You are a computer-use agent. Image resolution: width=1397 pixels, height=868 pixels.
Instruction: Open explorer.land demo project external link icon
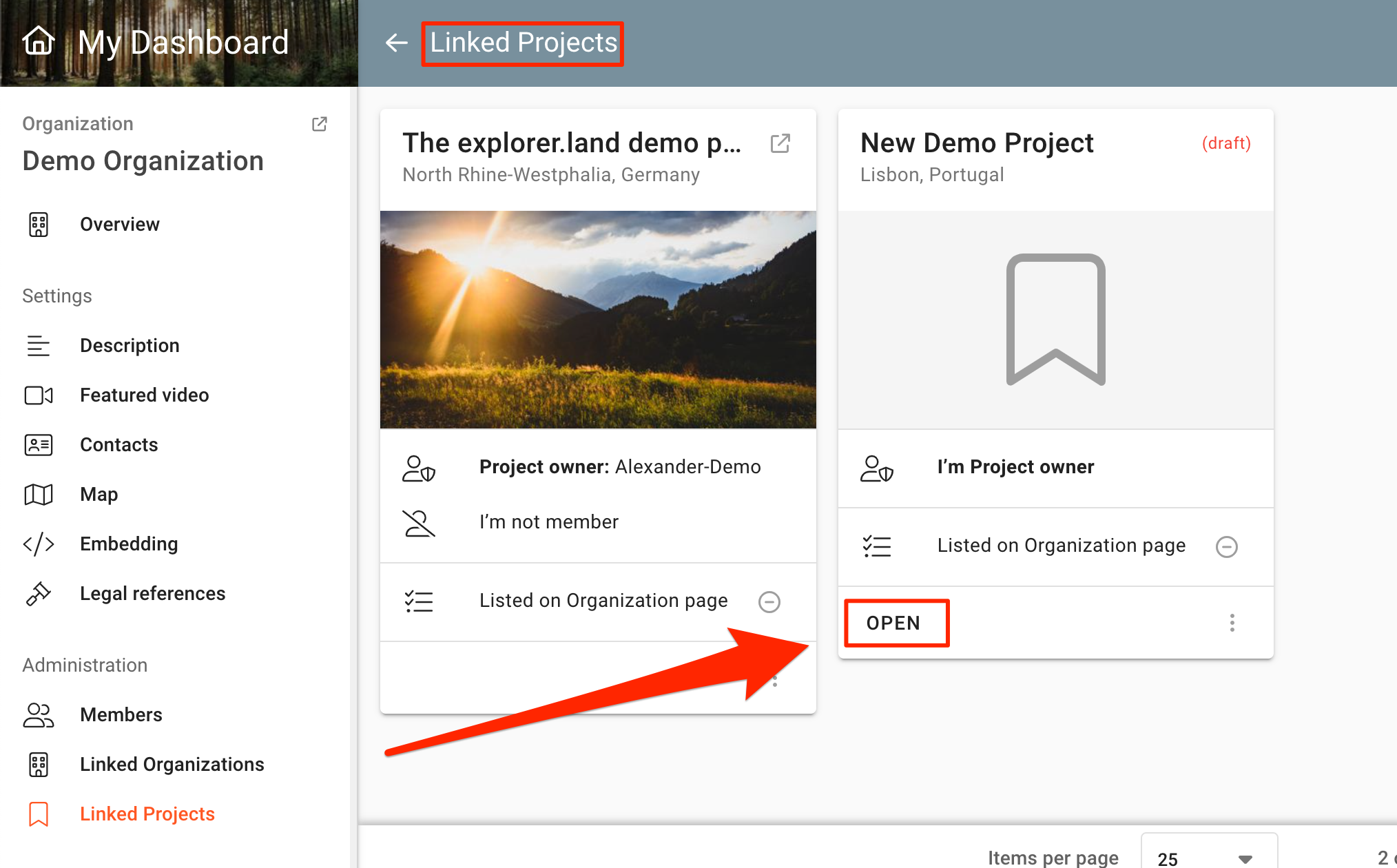(780, 143)
